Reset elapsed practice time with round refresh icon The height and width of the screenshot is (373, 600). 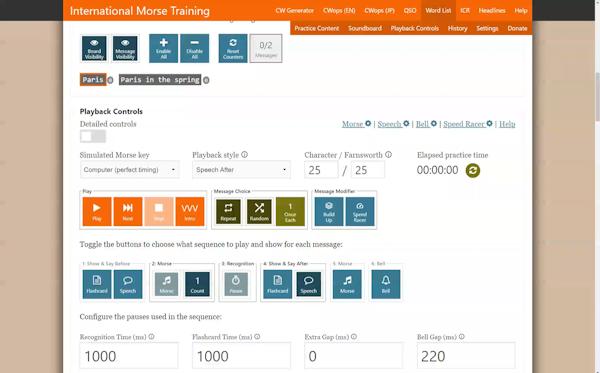[x=473, y=170]
